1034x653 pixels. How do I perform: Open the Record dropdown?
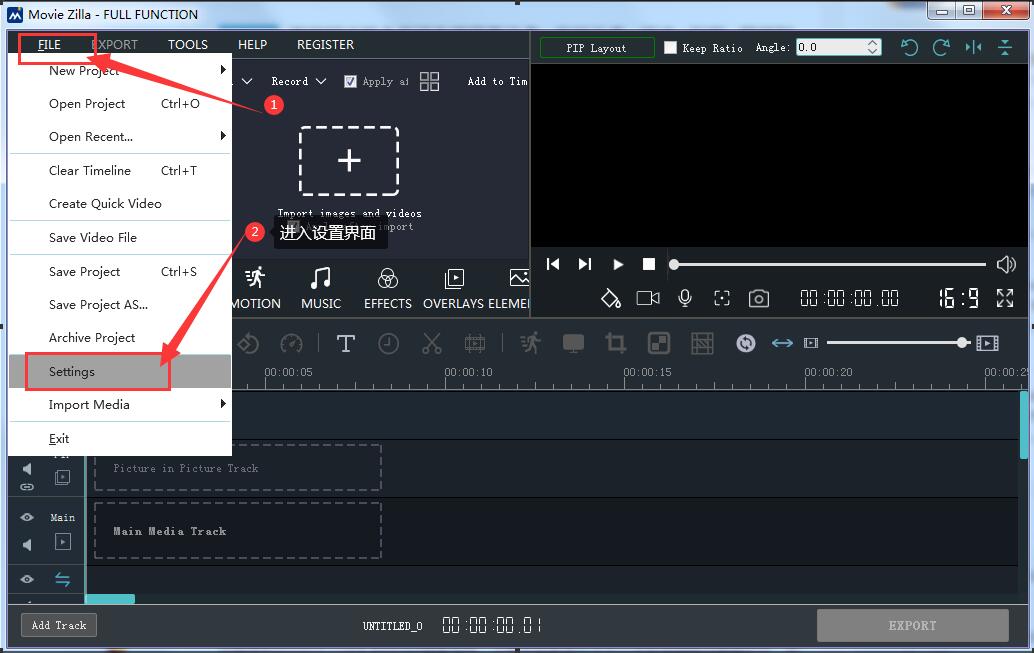coord(299,81)
